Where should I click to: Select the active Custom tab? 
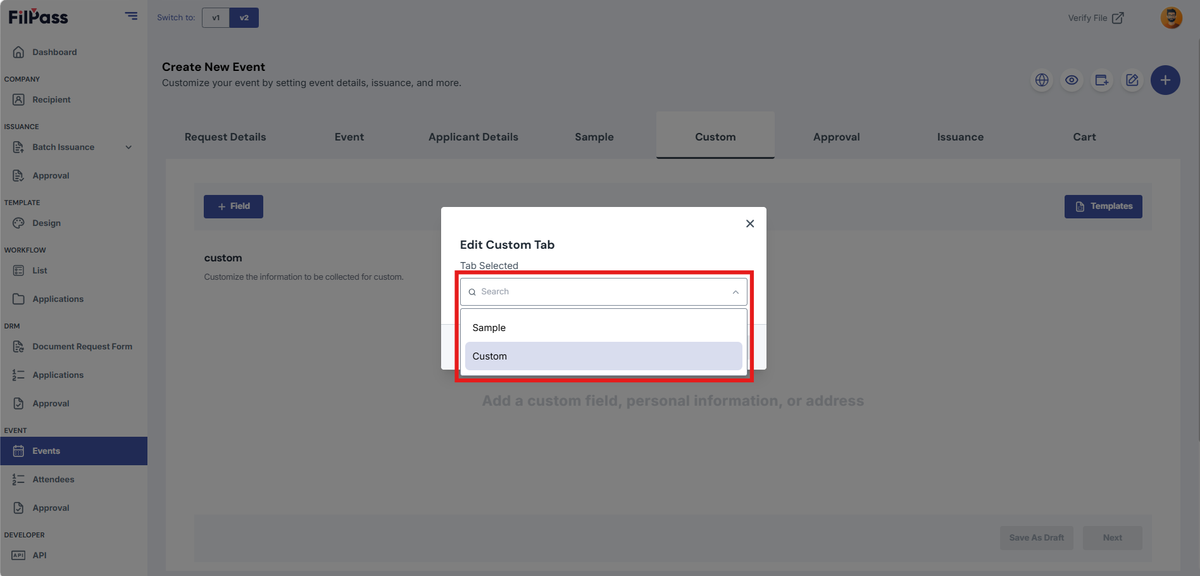tap(715, 136)
